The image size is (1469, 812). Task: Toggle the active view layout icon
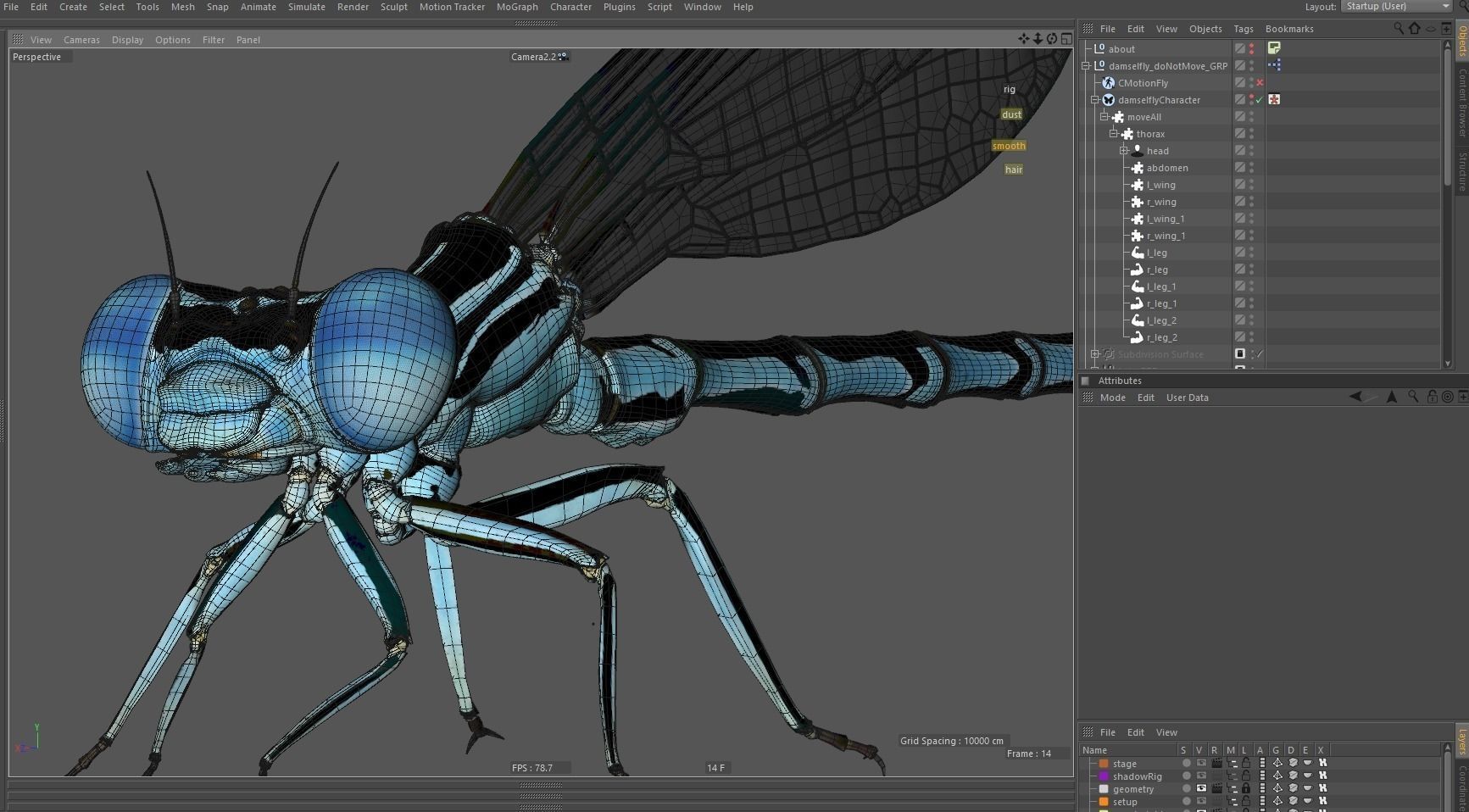point(1066,39)
